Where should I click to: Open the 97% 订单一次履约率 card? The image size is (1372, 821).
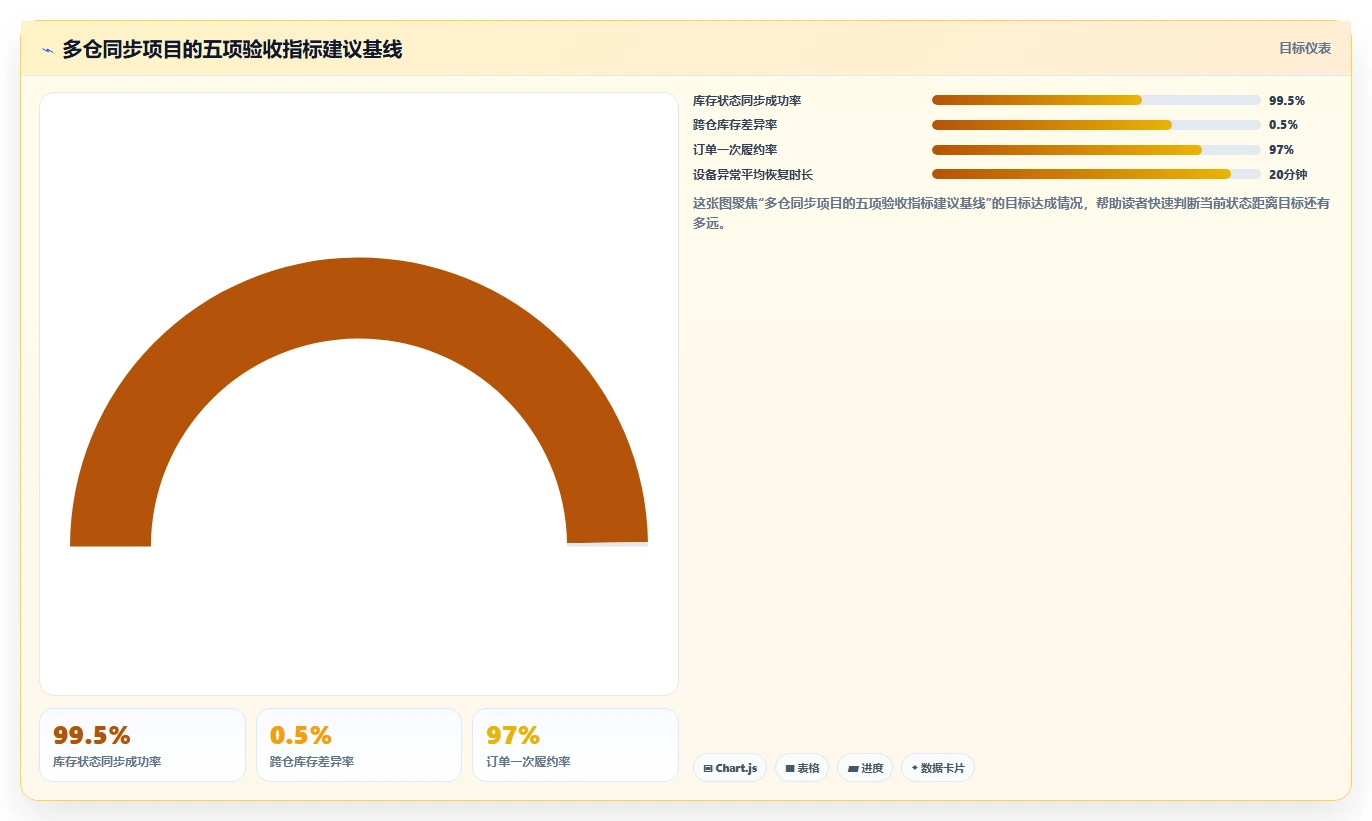[x=575, y=745]
